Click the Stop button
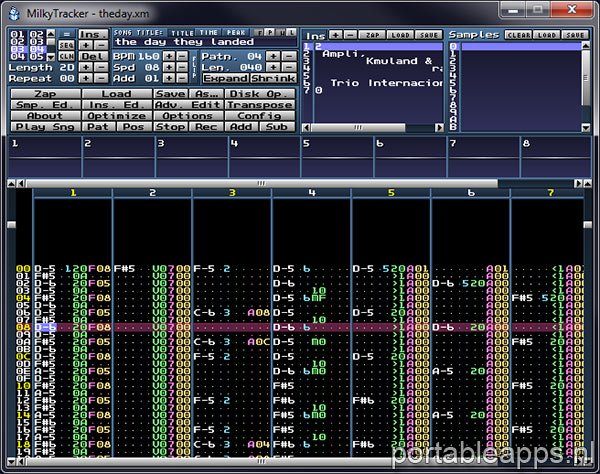The image size is (600, 474). [x=171, y=127]
